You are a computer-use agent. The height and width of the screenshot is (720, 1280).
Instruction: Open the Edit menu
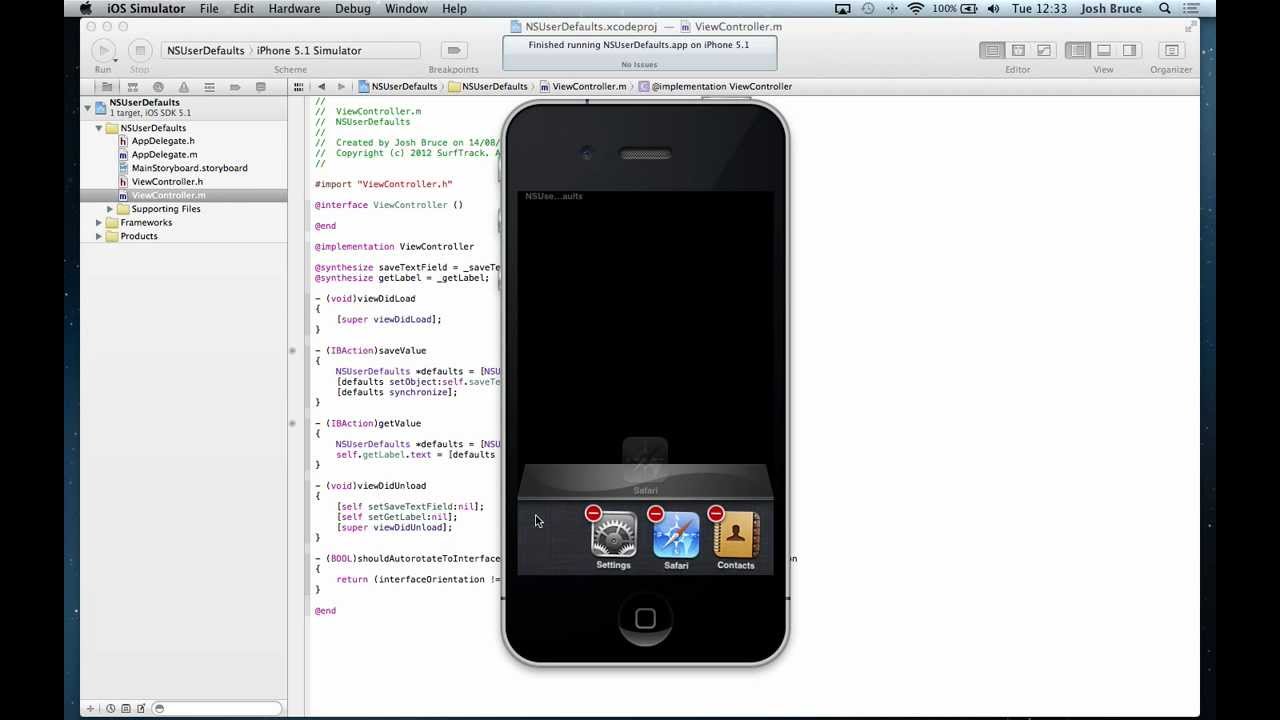coord(244,9)
